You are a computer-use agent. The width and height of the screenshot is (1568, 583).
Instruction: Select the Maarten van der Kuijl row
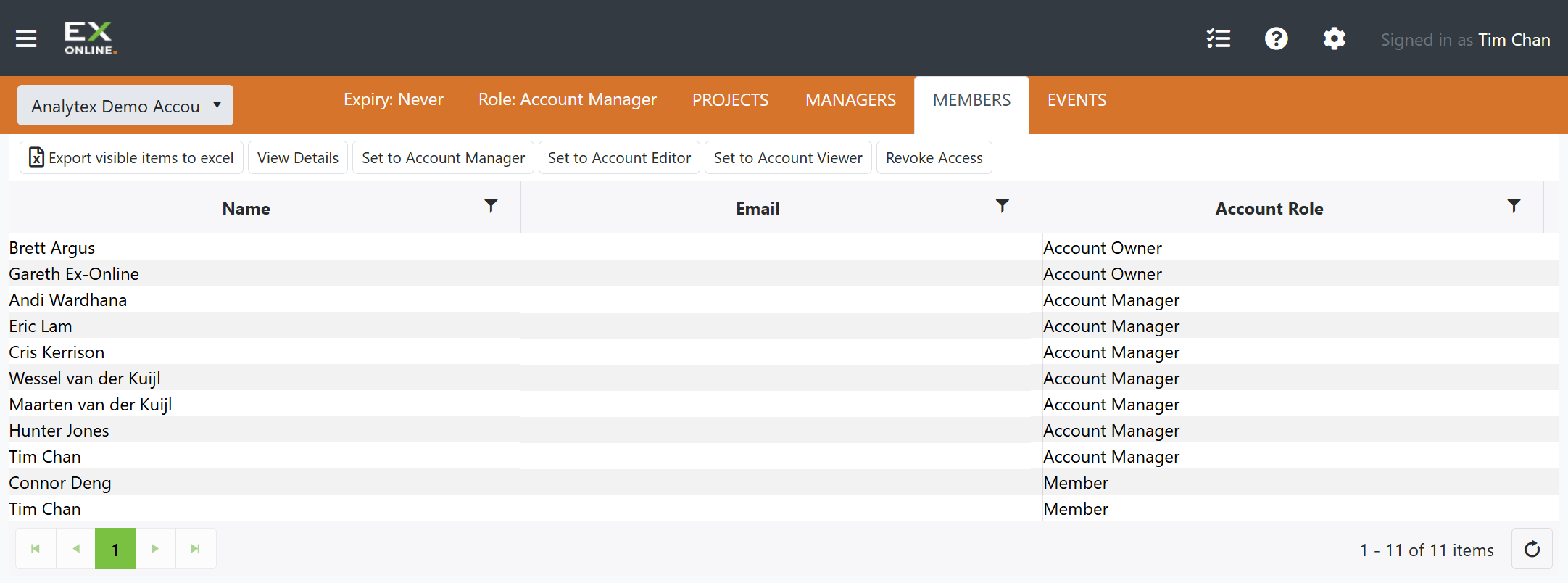click(784, 404)
